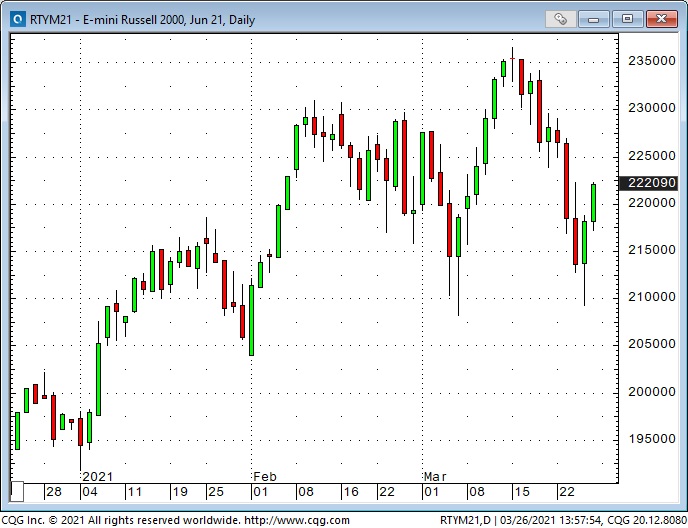The width and height of the screenshot is (688, 528).
Task: Click the 215000 price axis label
Action: (652, 250)
